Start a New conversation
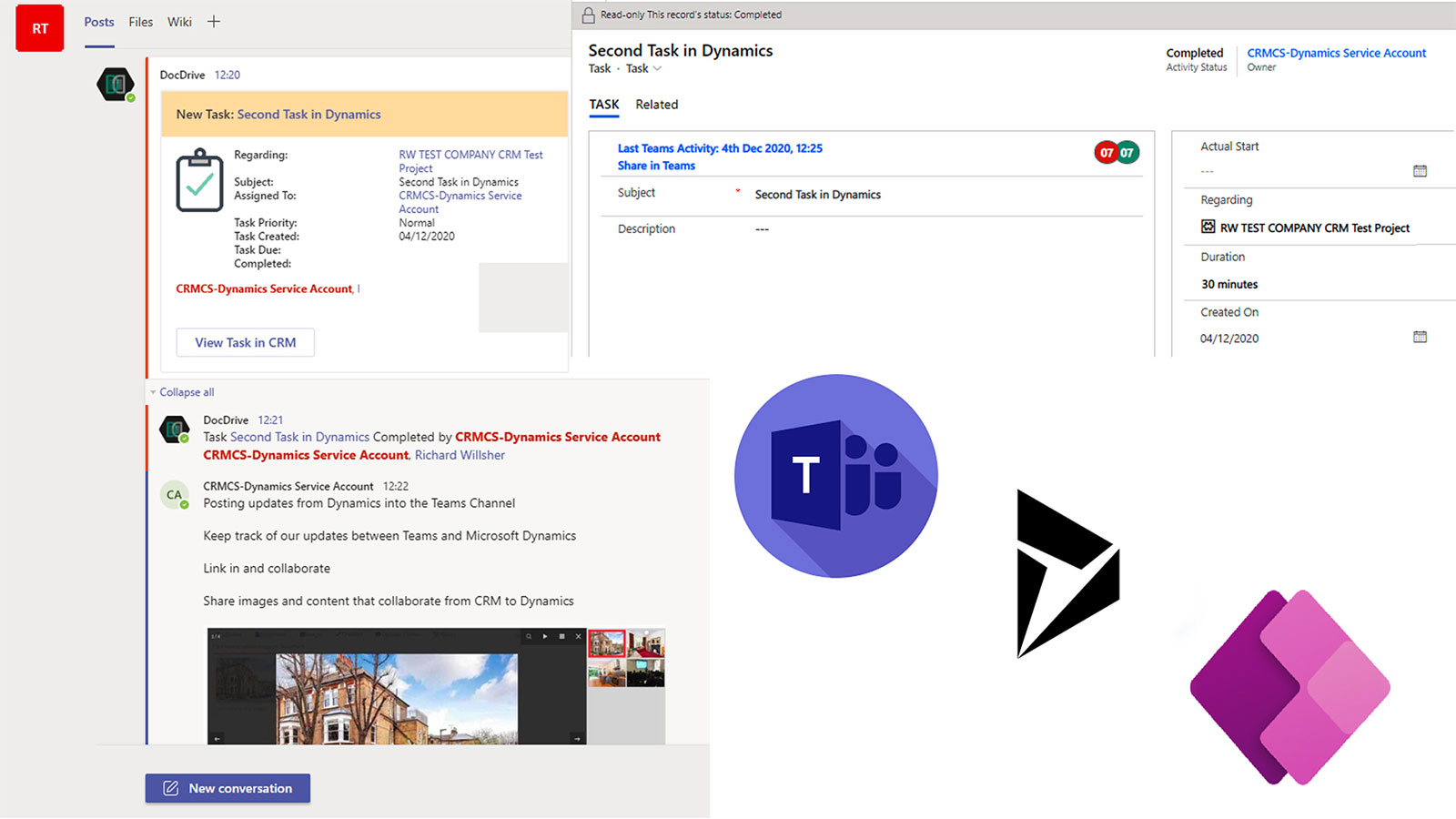 (x=227, y=788)
